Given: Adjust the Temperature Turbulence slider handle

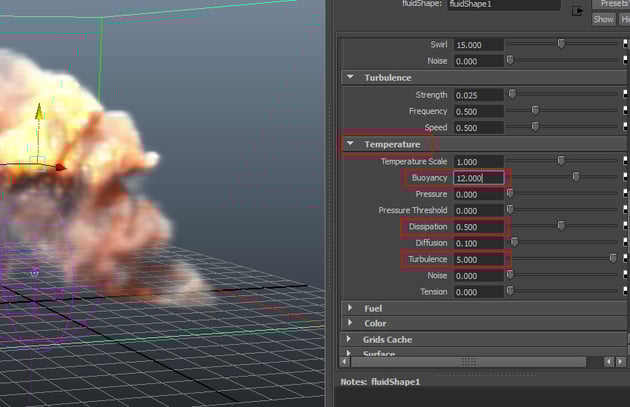Looking at the screenshot, I should pos(612,258).
